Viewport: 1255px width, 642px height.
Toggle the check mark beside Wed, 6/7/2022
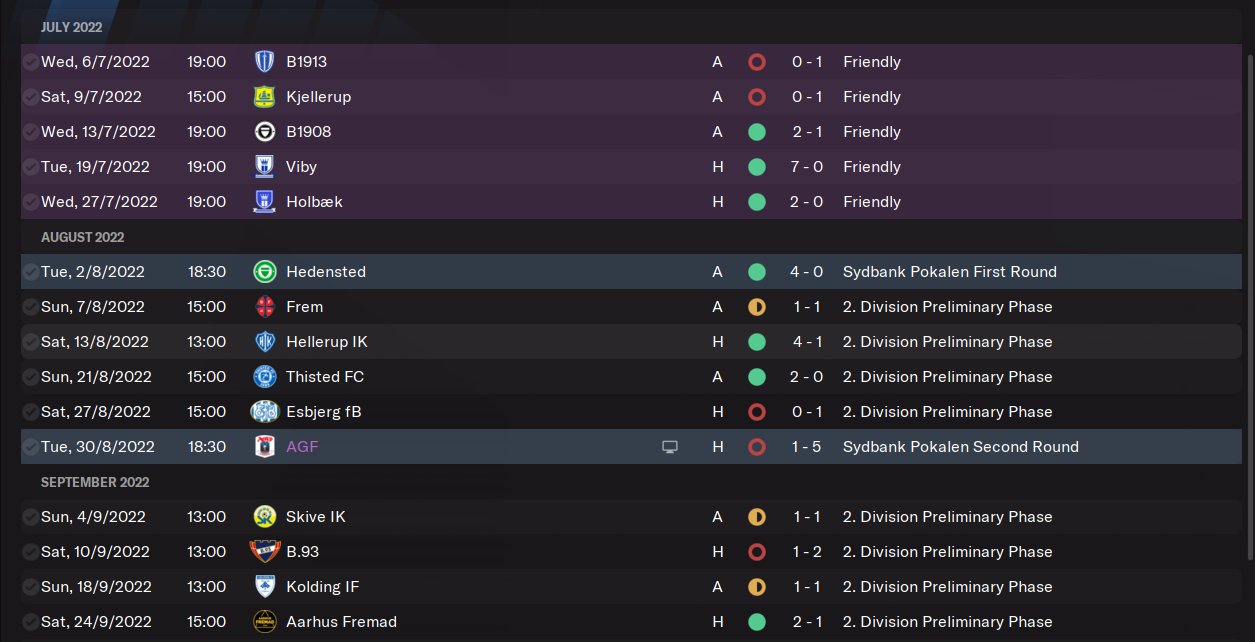pos(31,62)
